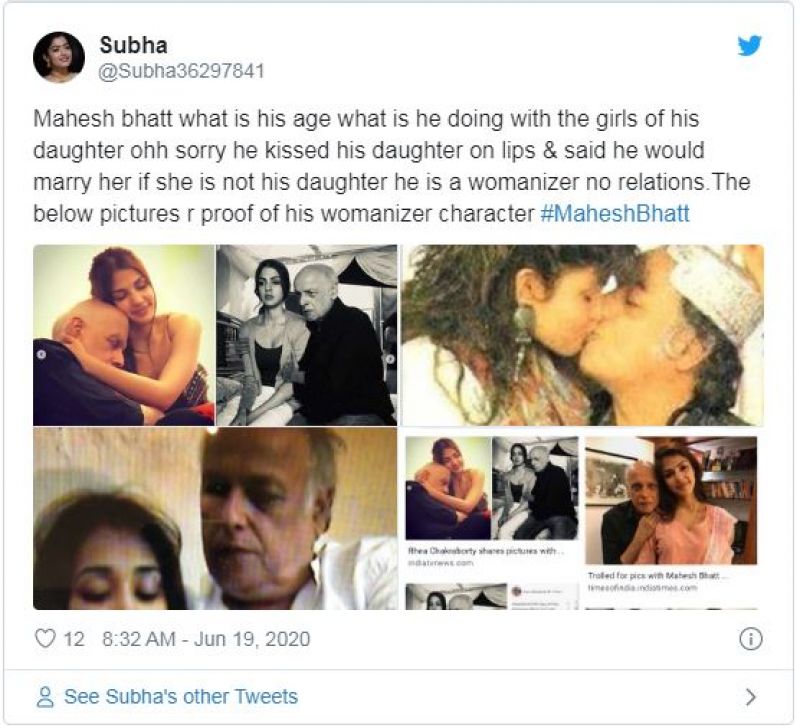Click the right carousel arrow on black-and-white photo
Viewport: 800px width, 728px height.
coord(390,357)
